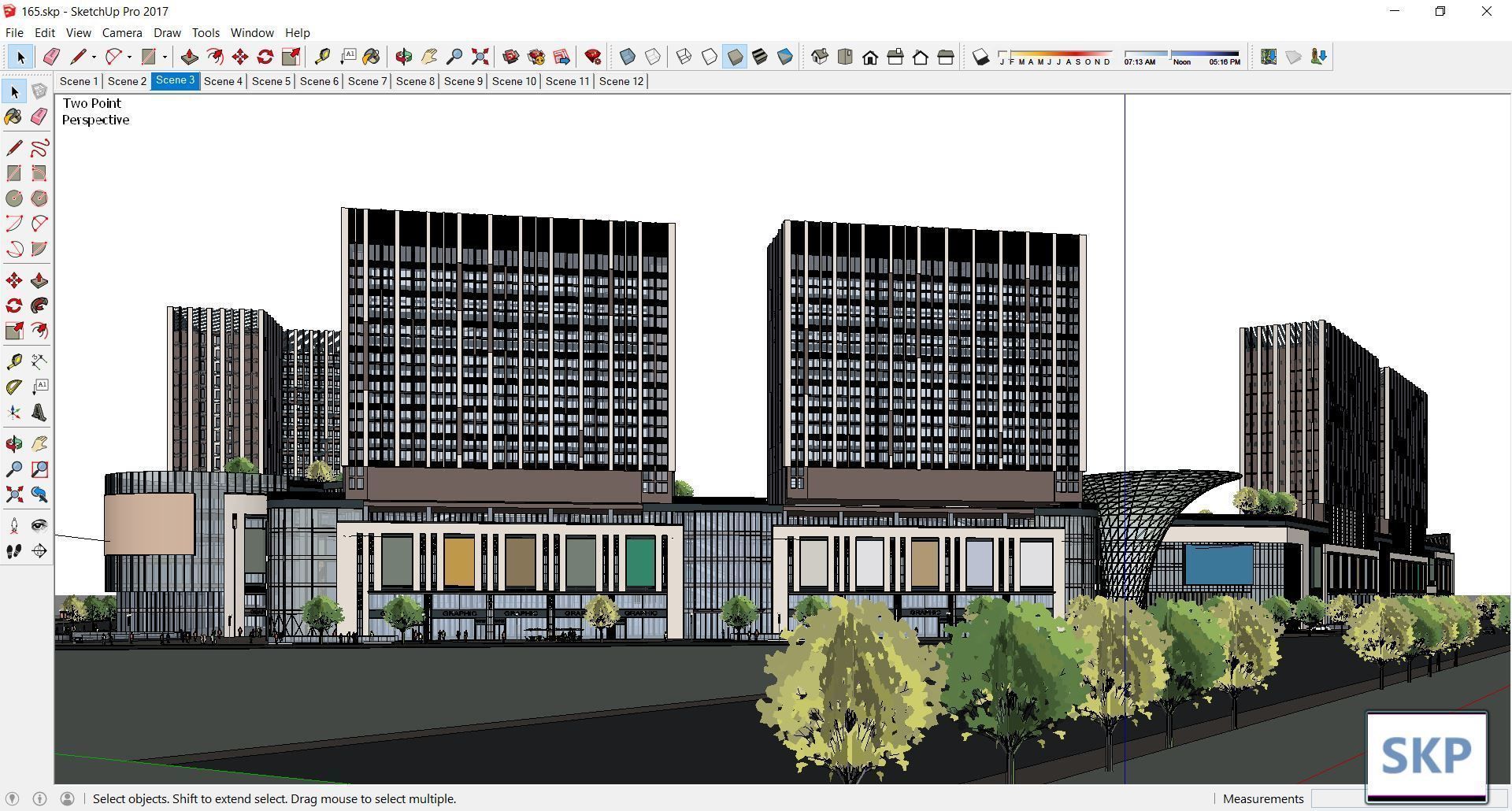This screenshot has width=1512, height=811.
Task: Open the Extension Warehouse ruby icon
Action: (x=593, y=57)
